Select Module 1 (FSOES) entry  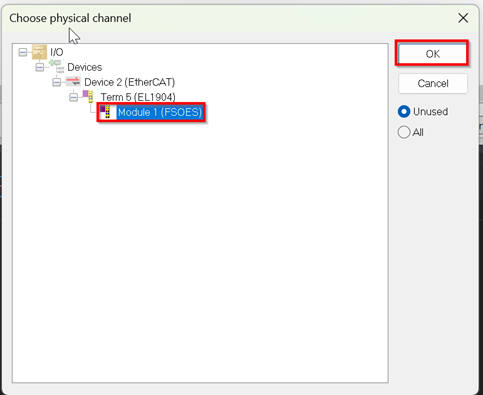click(x=160, y=112)
